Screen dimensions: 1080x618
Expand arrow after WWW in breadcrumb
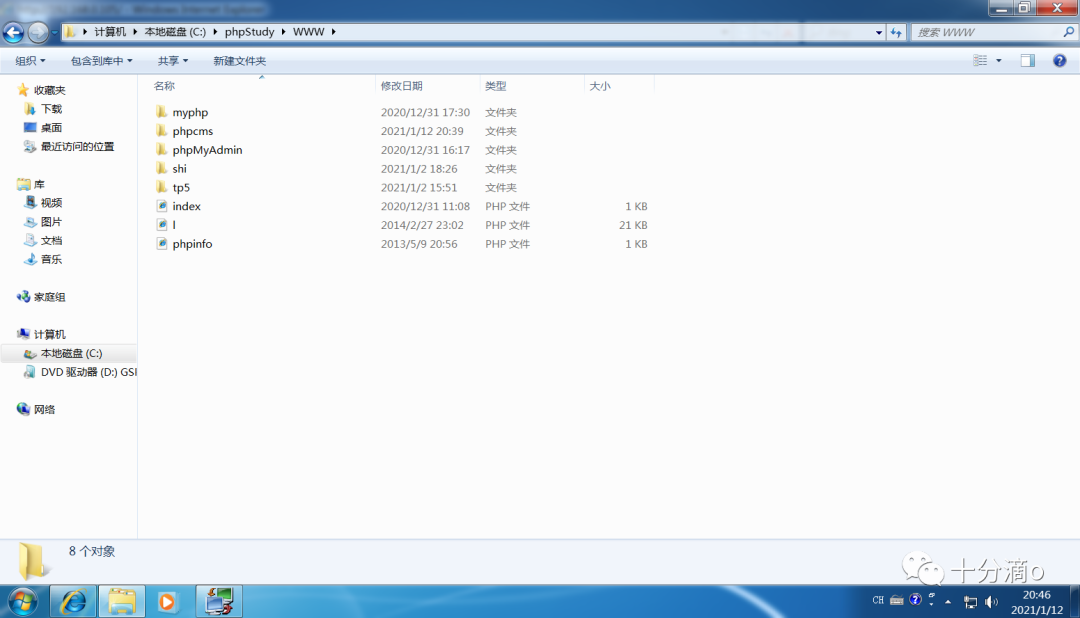coord(333,32)
